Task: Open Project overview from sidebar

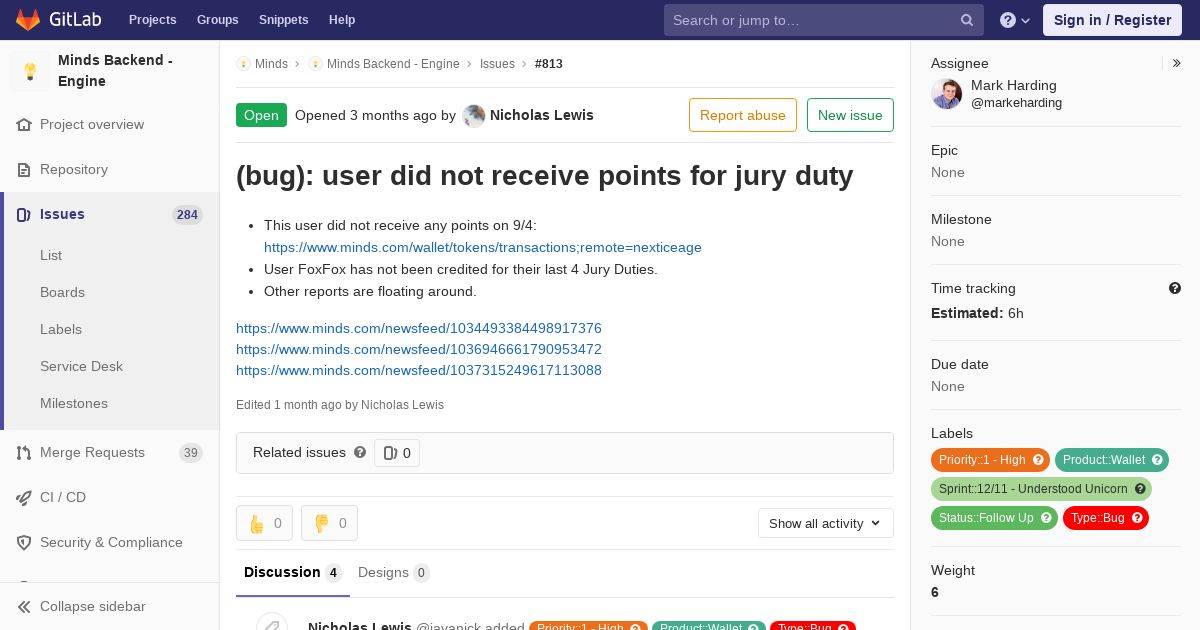Action: pos(92,125)
